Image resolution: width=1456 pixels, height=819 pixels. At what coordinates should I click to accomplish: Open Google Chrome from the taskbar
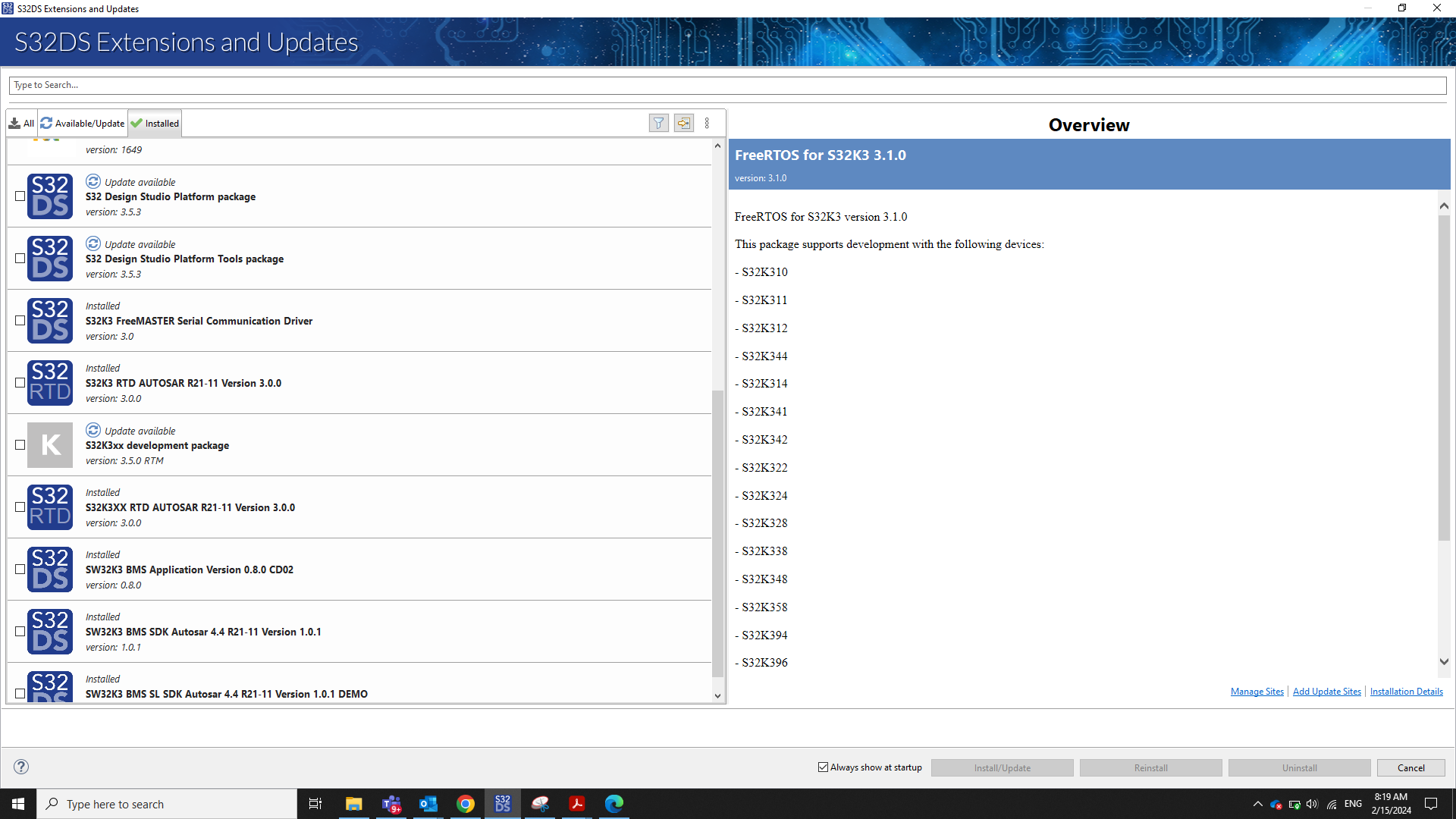tap(466, 804)
